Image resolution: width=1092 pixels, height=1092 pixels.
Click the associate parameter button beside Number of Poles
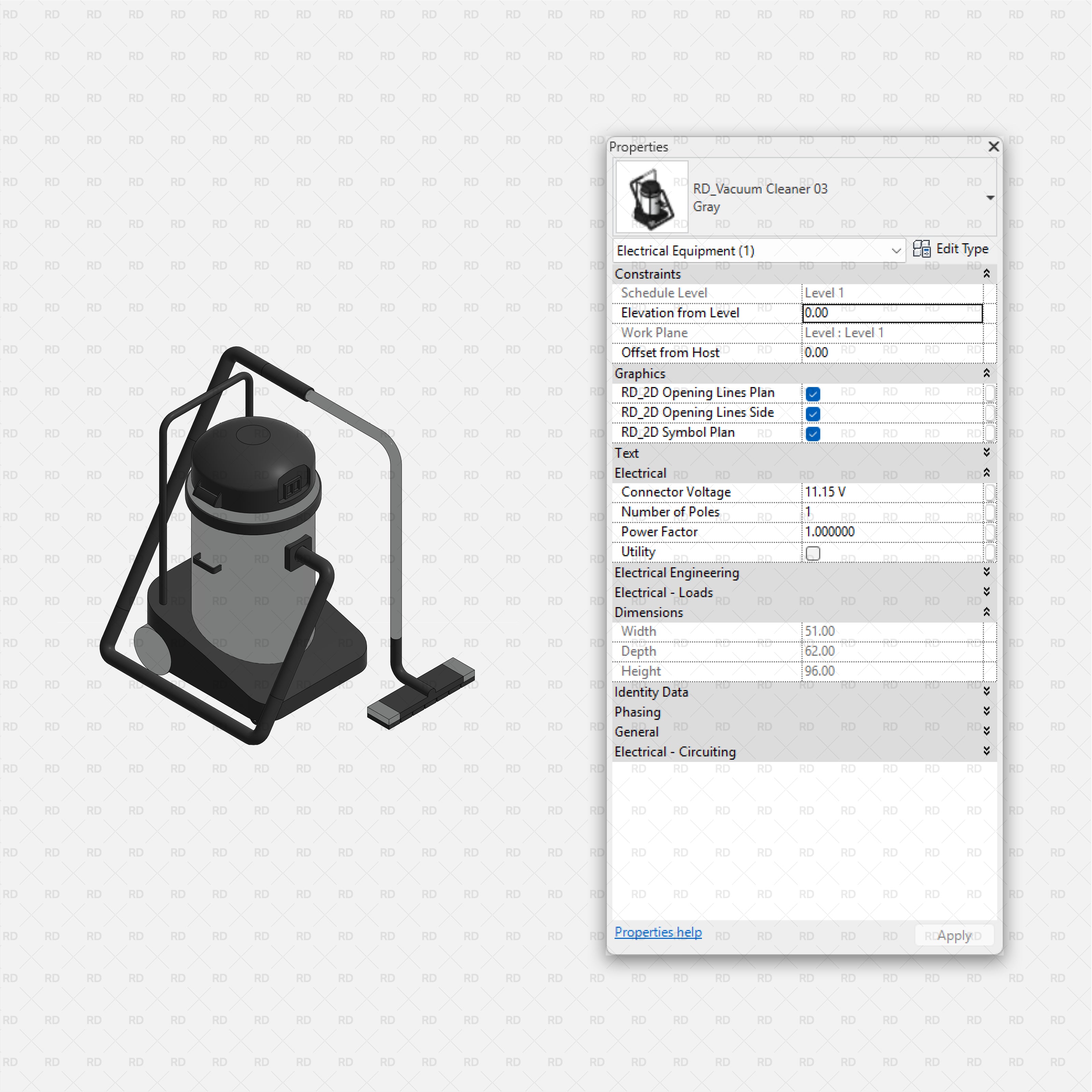tap(991, 512)
